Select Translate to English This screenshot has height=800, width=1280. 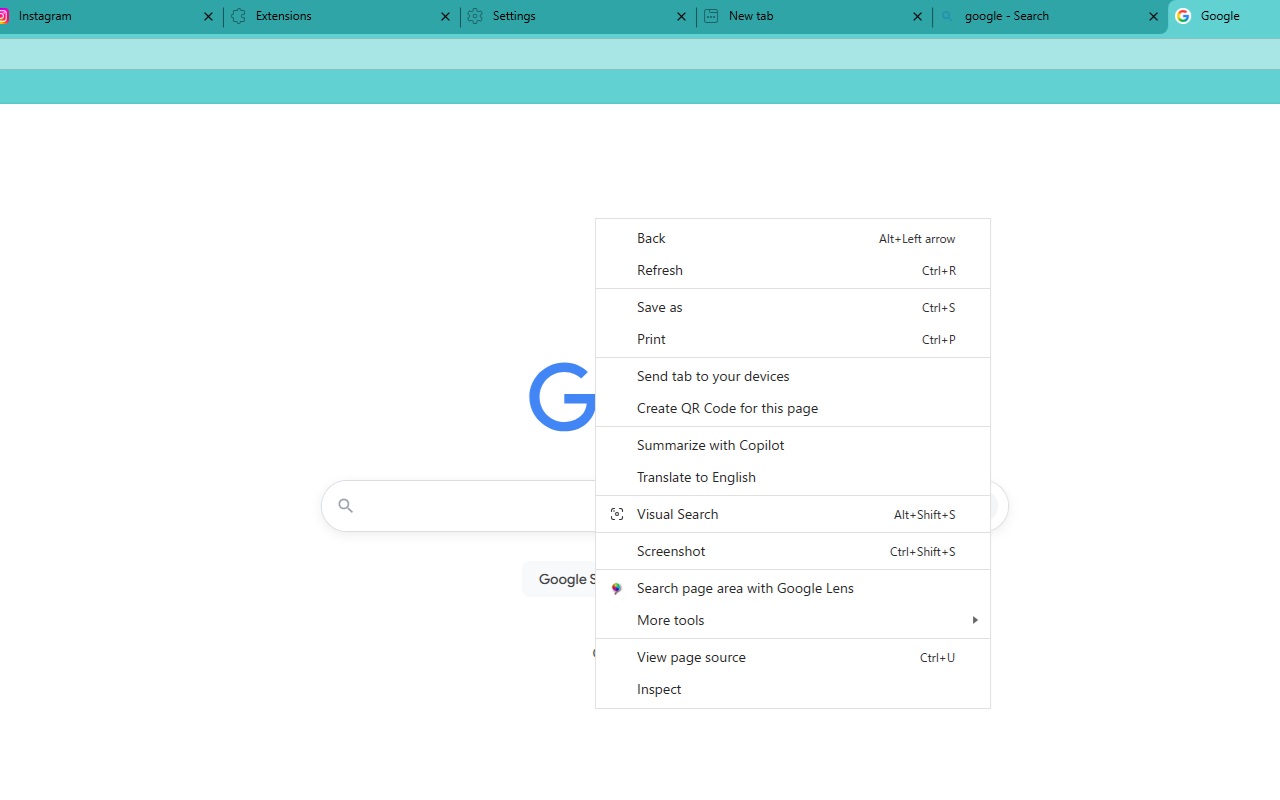click(x=793, y=477)
